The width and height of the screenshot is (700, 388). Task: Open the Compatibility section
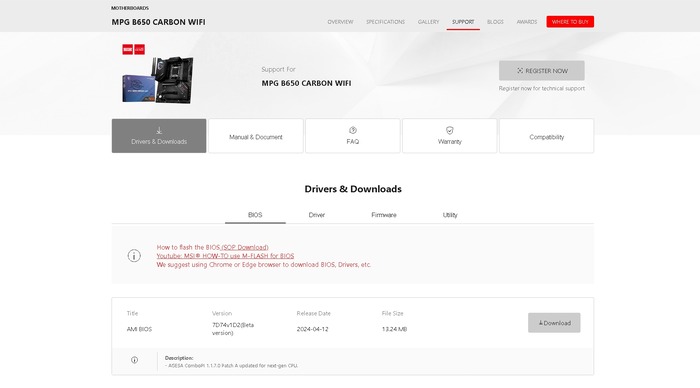click(x=546, y=136)
